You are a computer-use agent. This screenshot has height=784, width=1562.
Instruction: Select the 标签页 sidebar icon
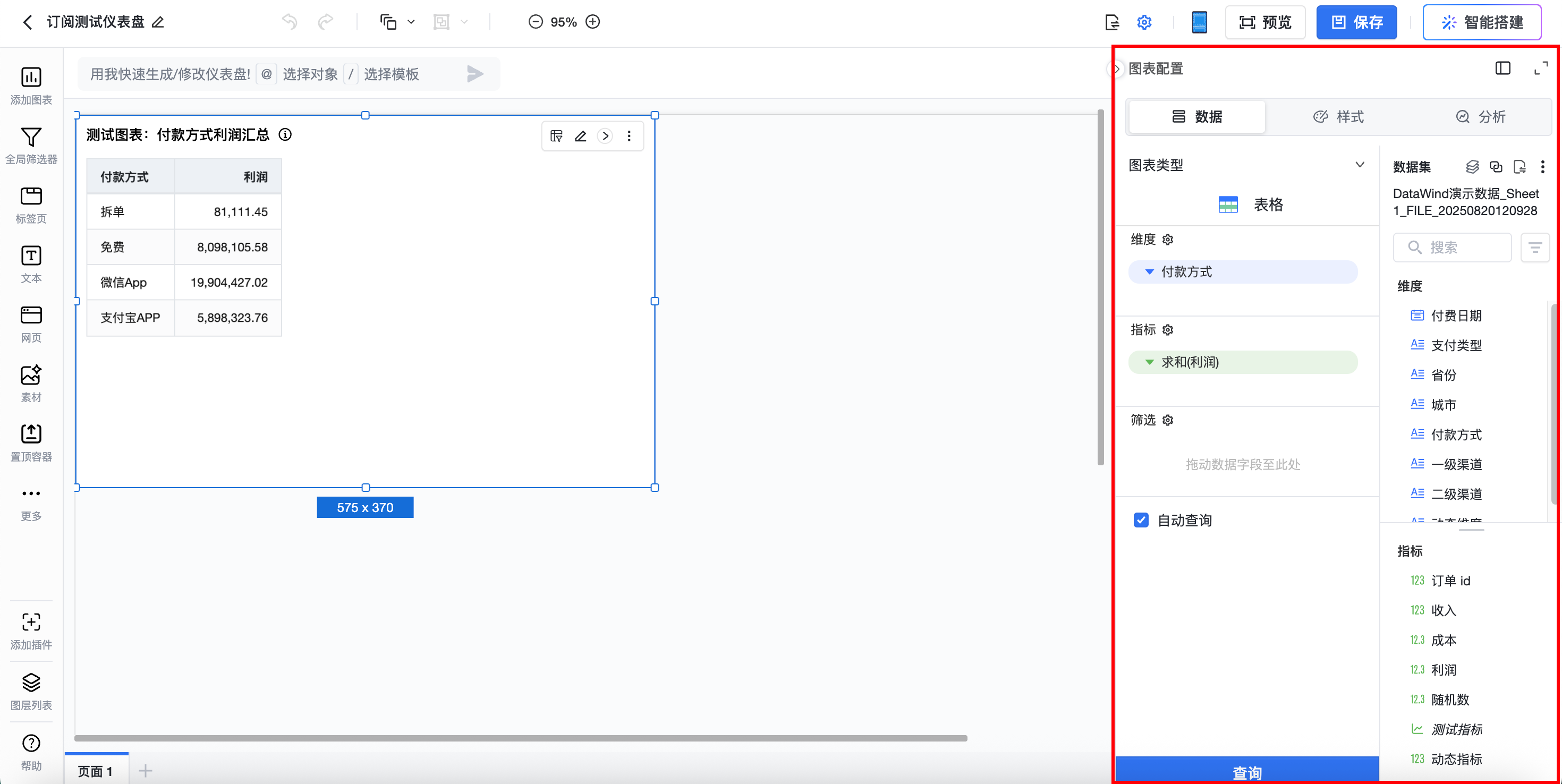[x=31, y=197]
